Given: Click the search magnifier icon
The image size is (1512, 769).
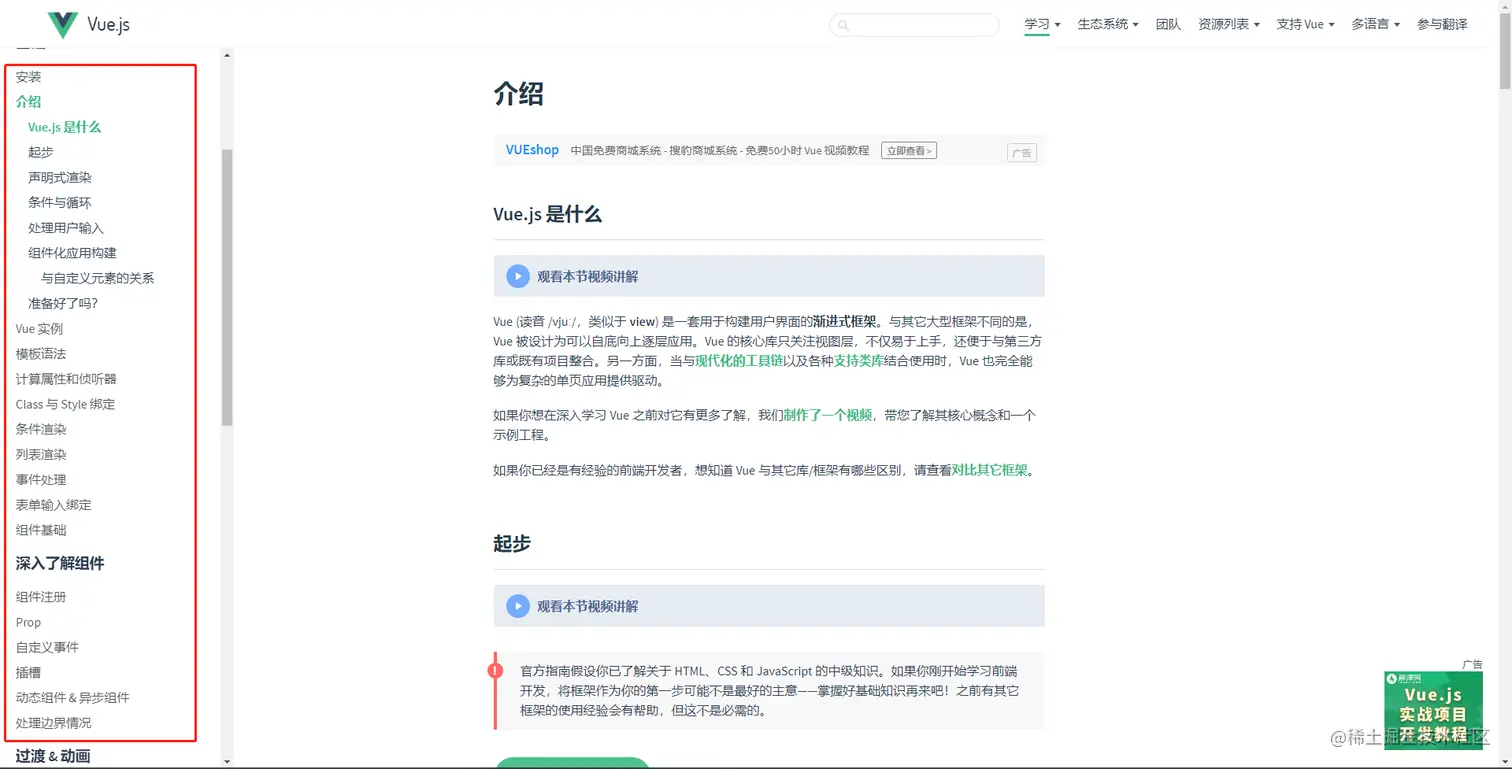Looking at the screenshot, I should 844,25.
